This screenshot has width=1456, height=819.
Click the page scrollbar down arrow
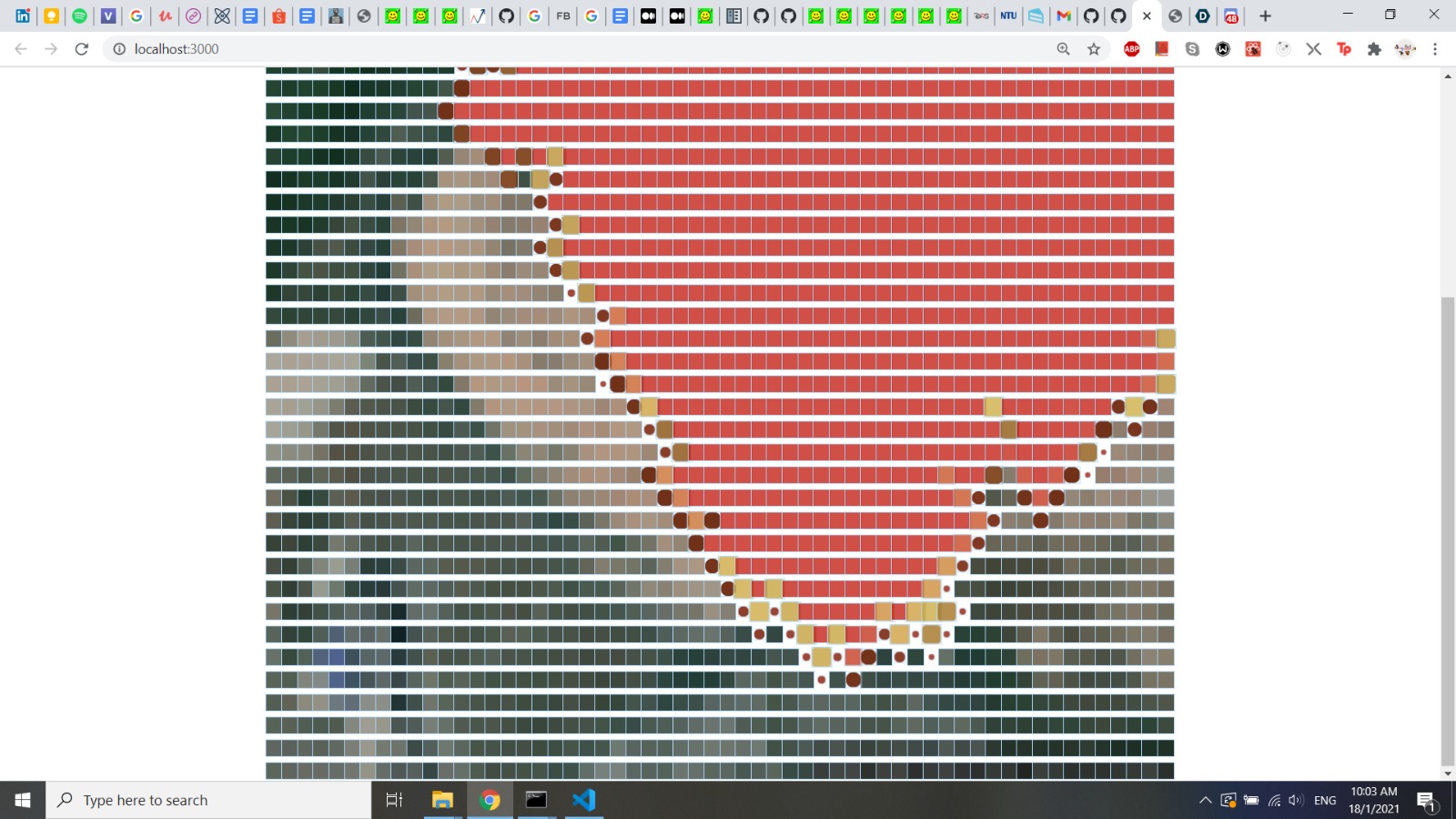tap(1448, 773)
